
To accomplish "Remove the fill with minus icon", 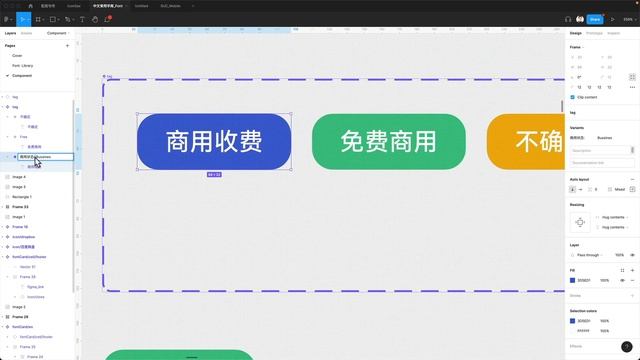I will pos(632,280).
